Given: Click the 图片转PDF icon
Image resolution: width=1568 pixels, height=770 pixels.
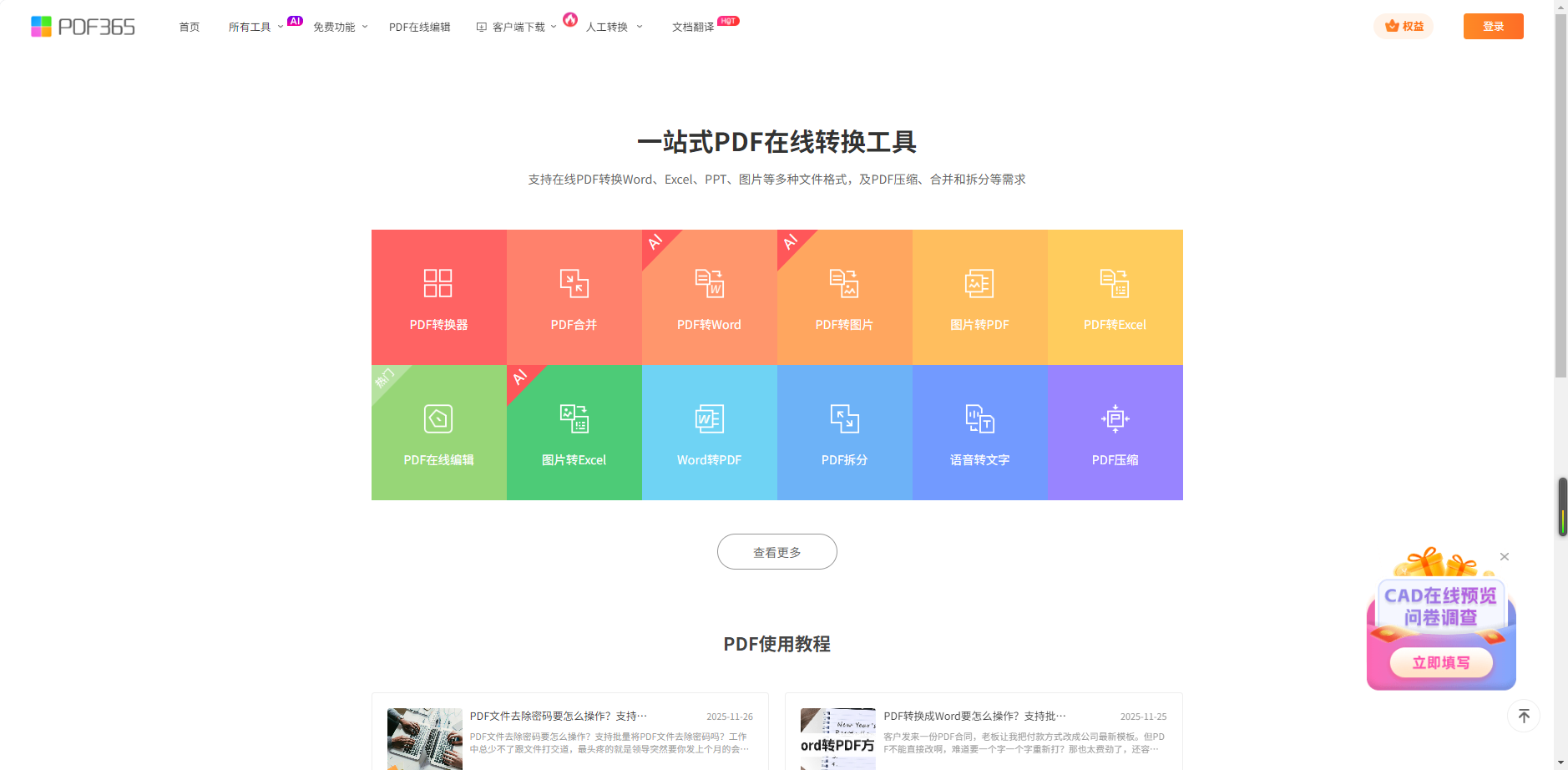Looking at the screenshot, I should (x=979, y=283).
